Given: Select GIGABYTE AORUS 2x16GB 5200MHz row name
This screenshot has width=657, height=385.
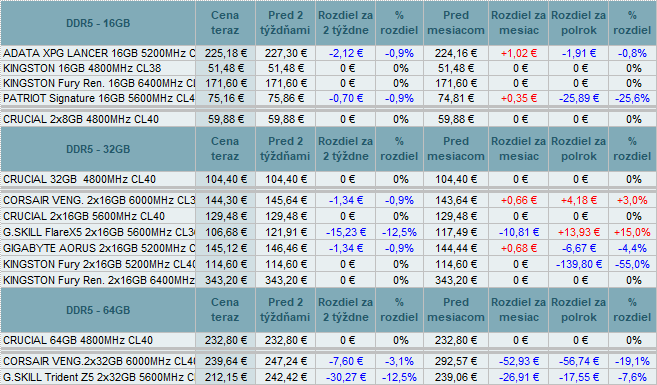Looking at the screenshot, I should coord(98,248).
